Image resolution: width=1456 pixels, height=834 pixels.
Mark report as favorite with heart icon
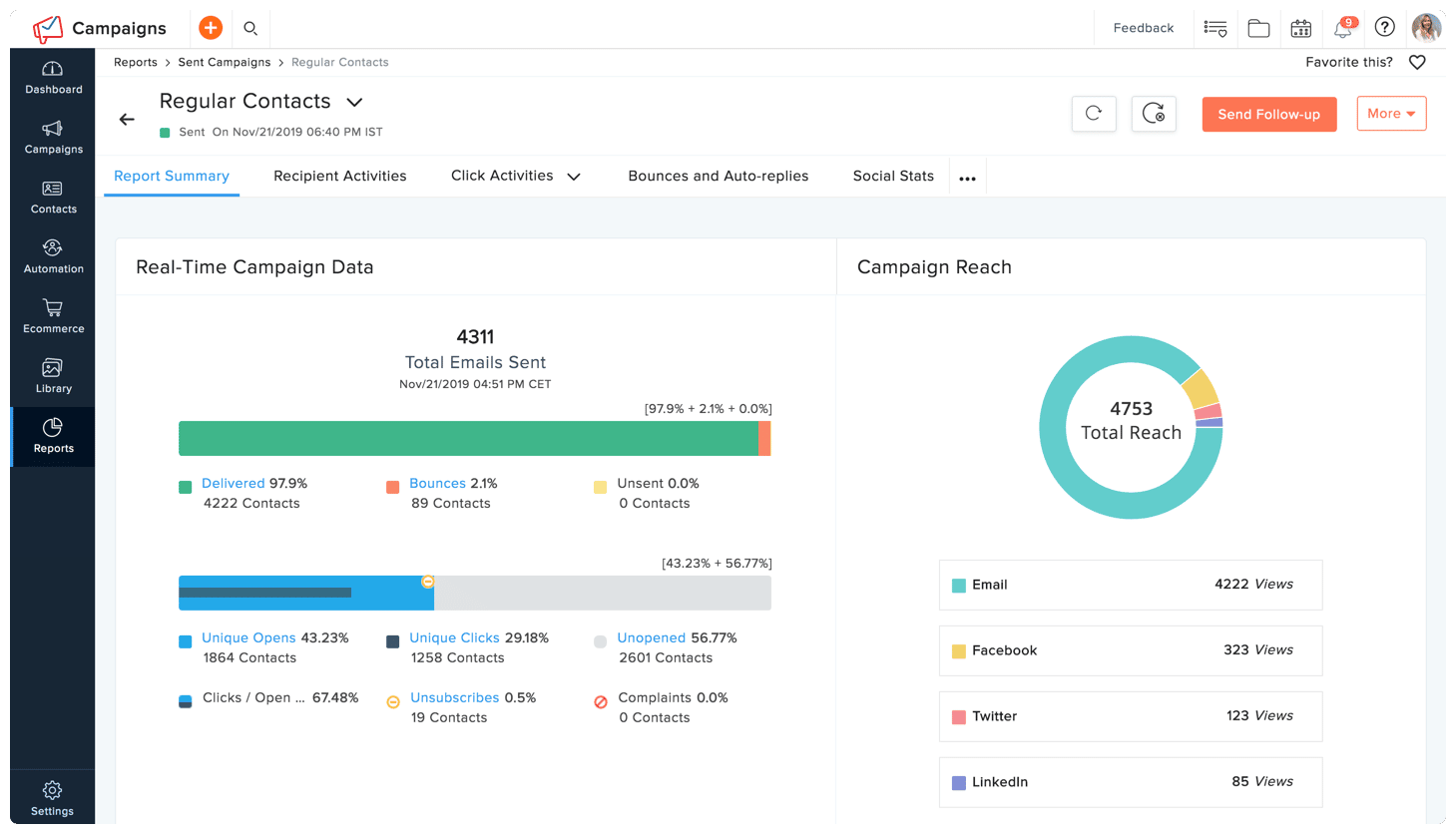point(1417,62)
